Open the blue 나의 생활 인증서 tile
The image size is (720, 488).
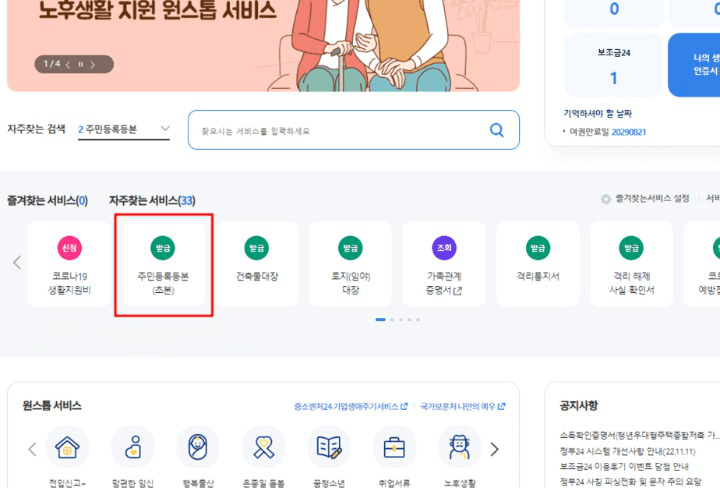(x=694, y=64)
